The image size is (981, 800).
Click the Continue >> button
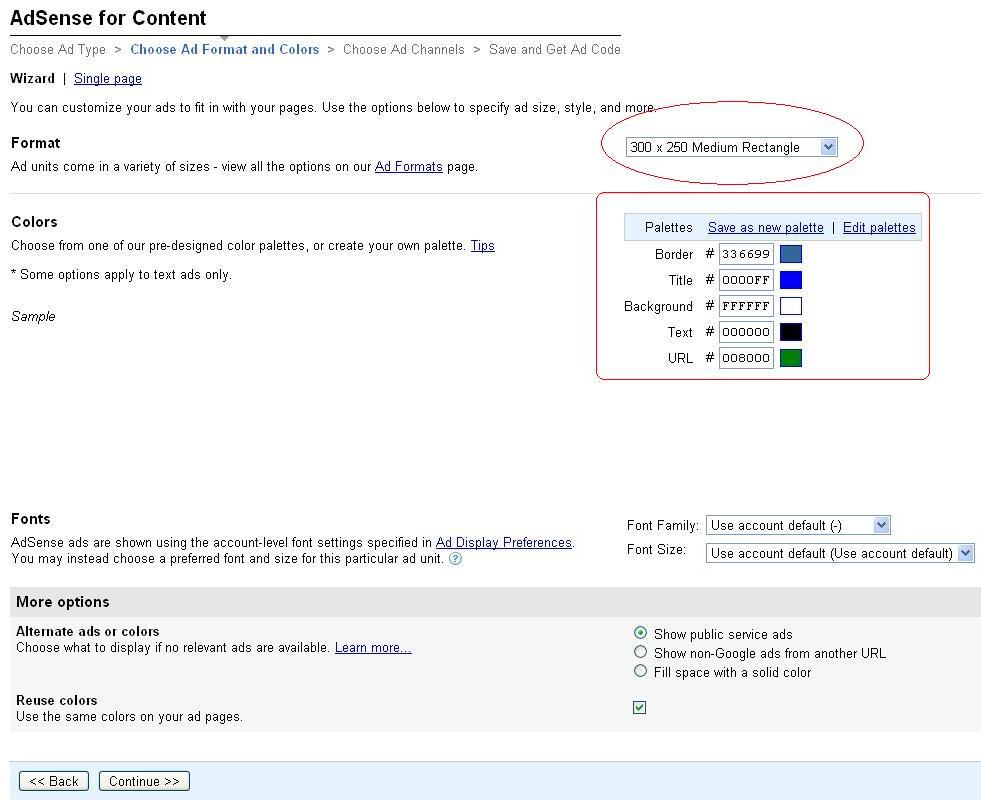pos(144,781)
